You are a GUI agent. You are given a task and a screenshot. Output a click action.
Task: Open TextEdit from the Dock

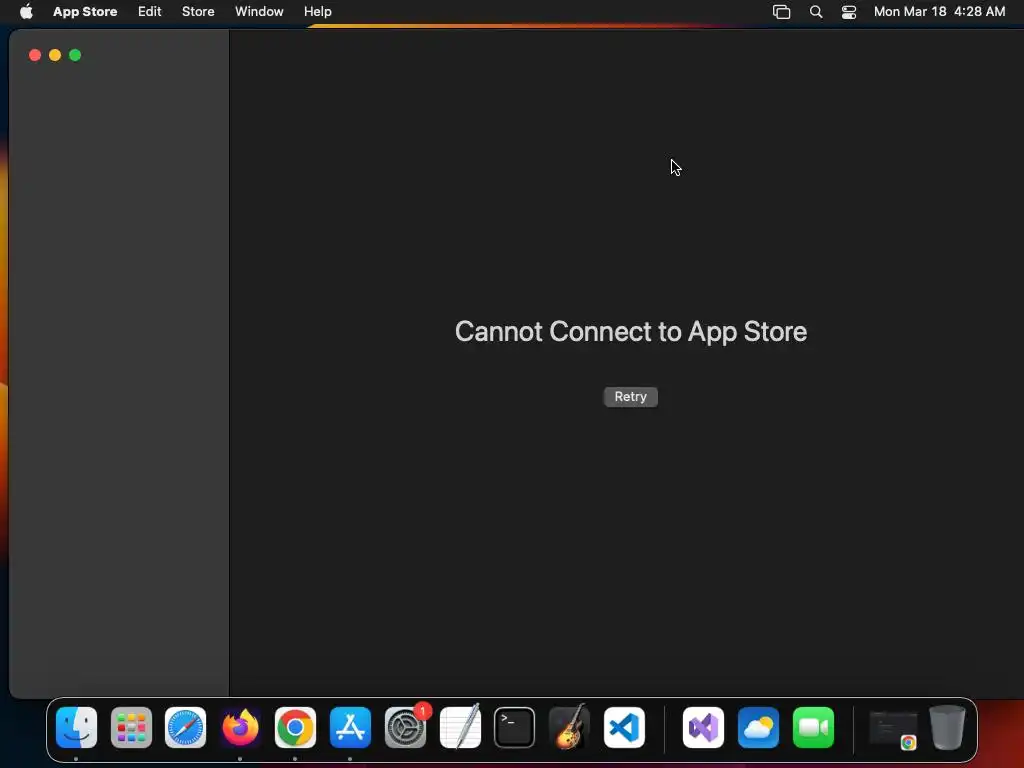[460, 727]
